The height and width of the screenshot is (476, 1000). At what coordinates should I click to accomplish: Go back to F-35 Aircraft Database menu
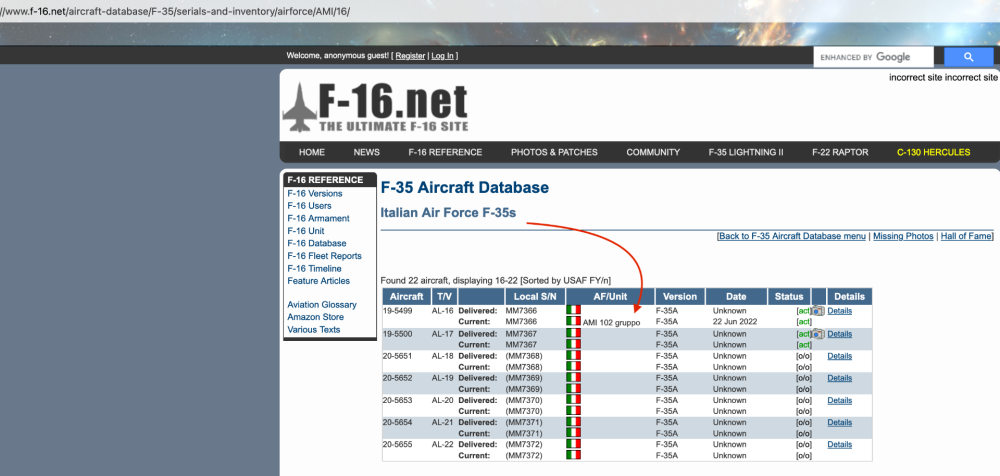[x=792, y=236]
